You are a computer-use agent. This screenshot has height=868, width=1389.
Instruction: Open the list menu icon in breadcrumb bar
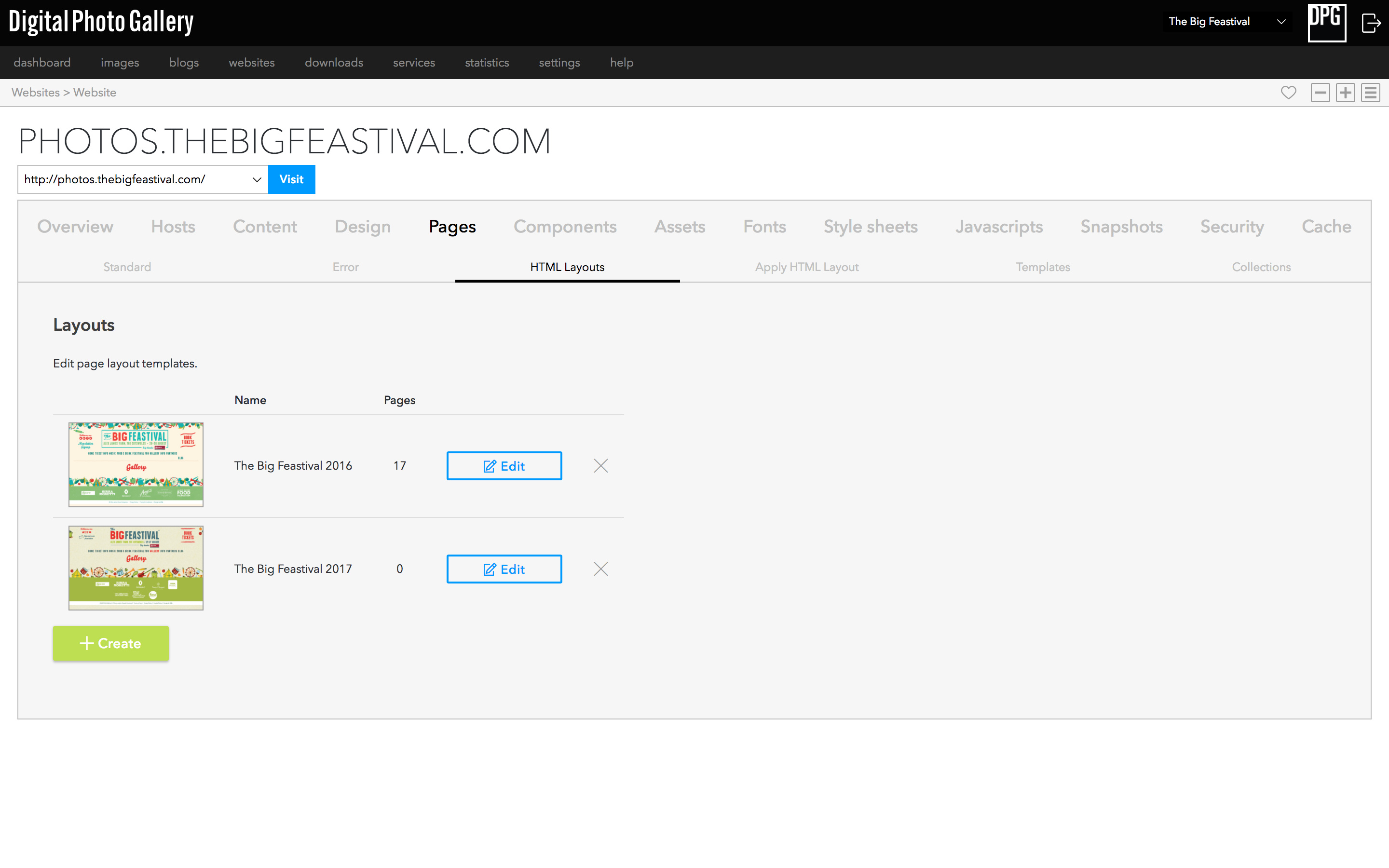[x=1371, y=93]
